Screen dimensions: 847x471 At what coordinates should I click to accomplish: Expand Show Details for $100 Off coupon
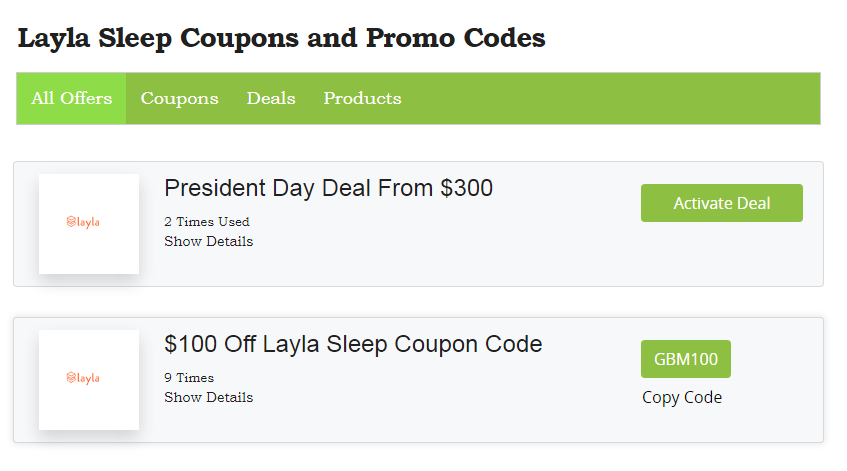tap(208, 397)
